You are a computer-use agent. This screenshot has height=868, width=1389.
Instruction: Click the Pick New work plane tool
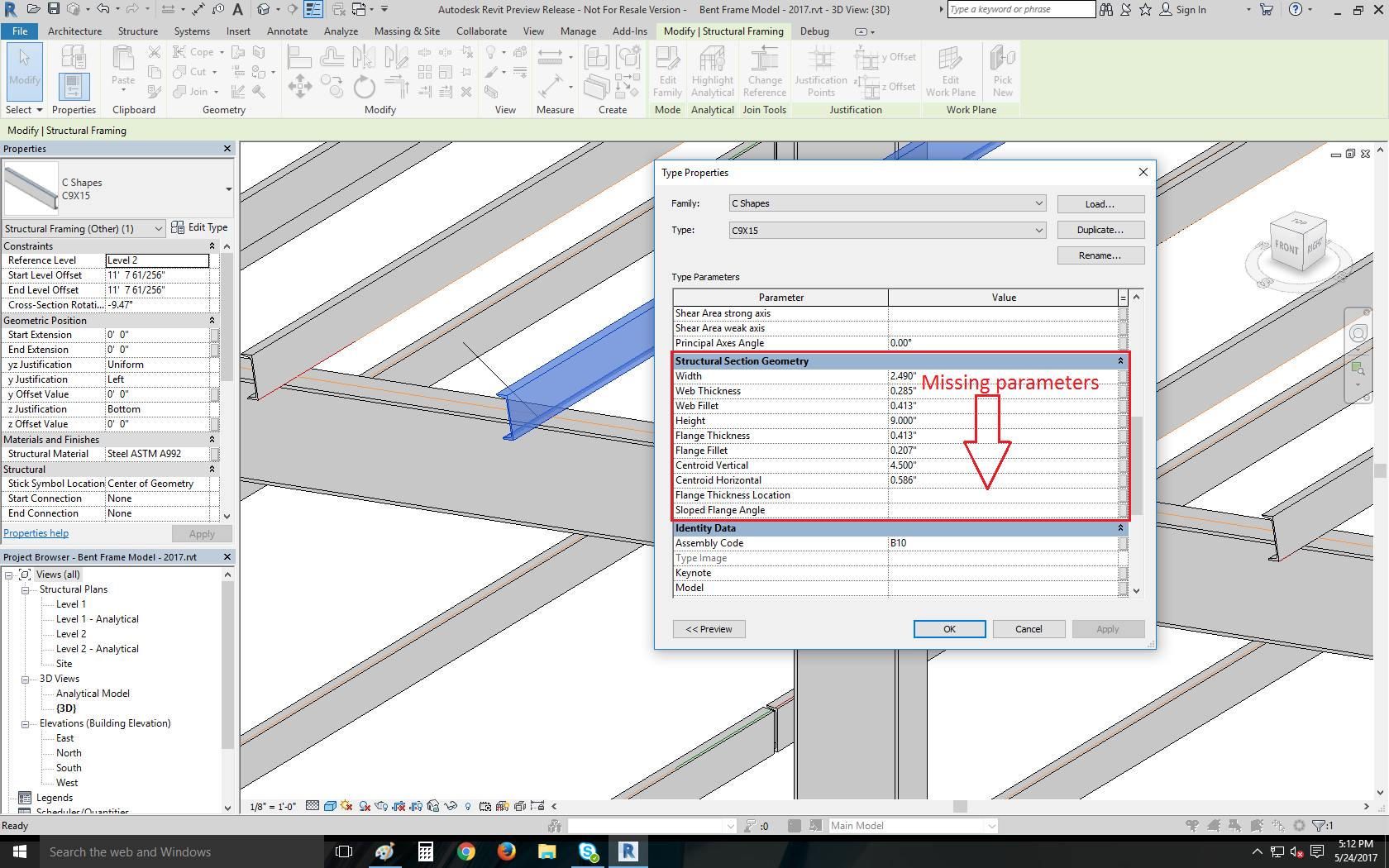click(x=1002, y=72)
